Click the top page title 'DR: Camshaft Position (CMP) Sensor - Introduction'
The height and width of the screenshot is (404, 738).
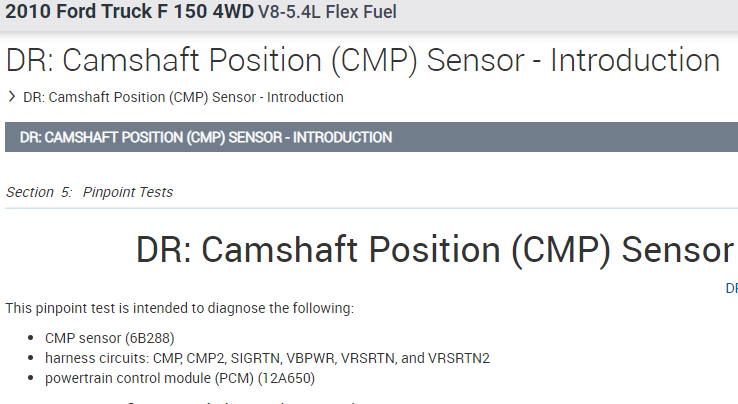(x=362, y=60)
